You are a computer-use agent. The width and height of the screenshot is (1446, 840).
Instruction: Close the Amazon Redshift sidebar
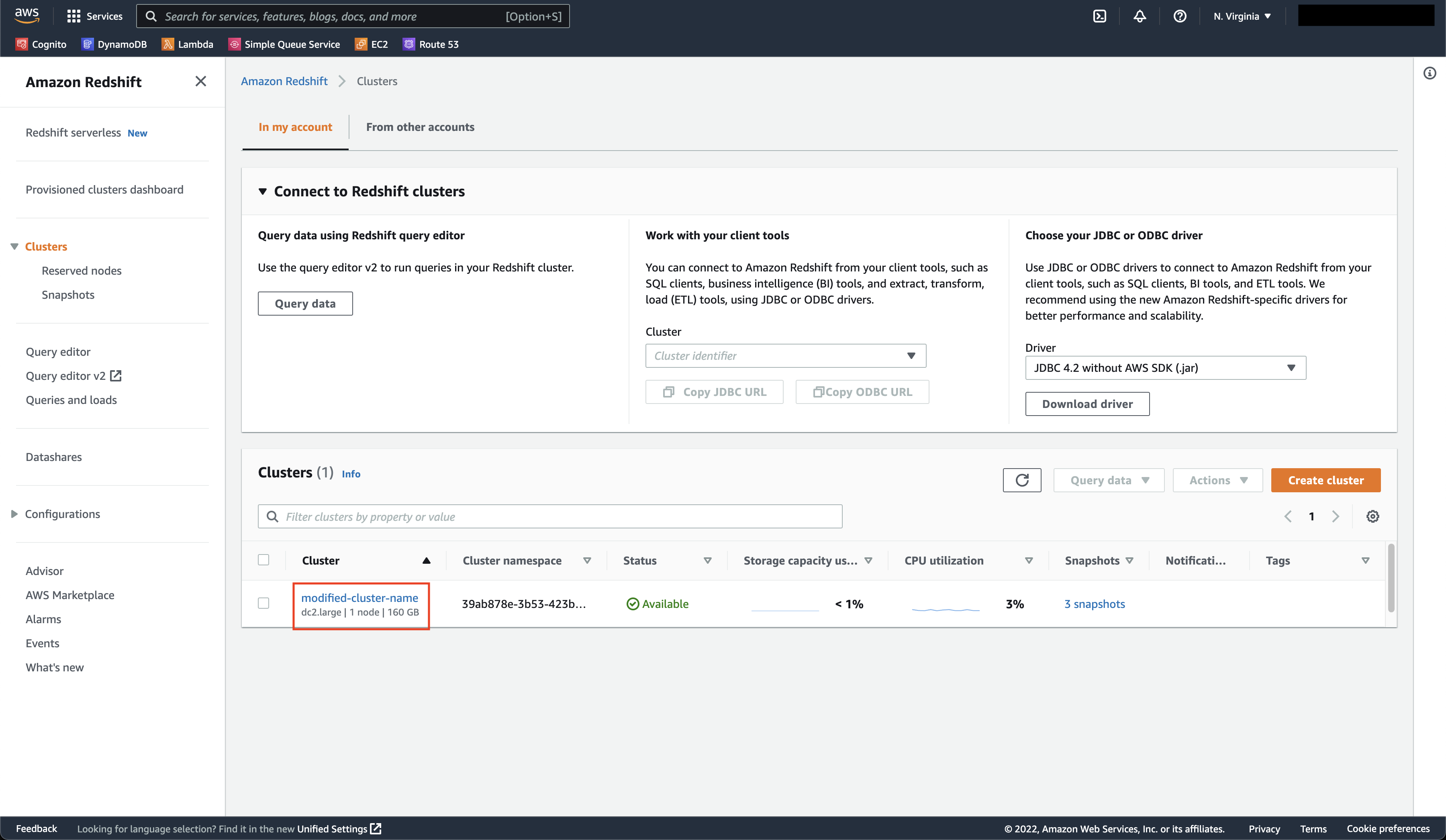[x=200, y=82]
